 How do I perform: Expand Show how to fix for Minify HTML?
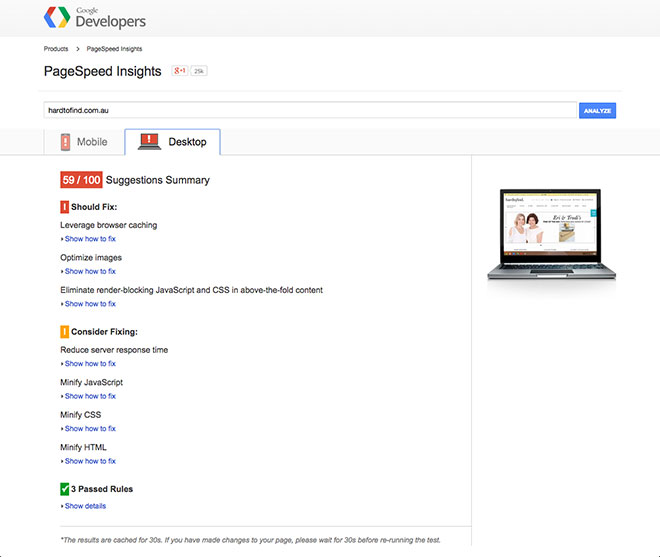pos(90,461)
